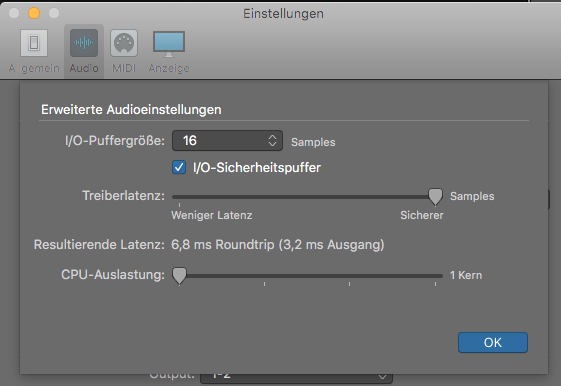Screen dimensions: 561x386
Task: Click the Einstellungen window title
Action: coord(283,14)
